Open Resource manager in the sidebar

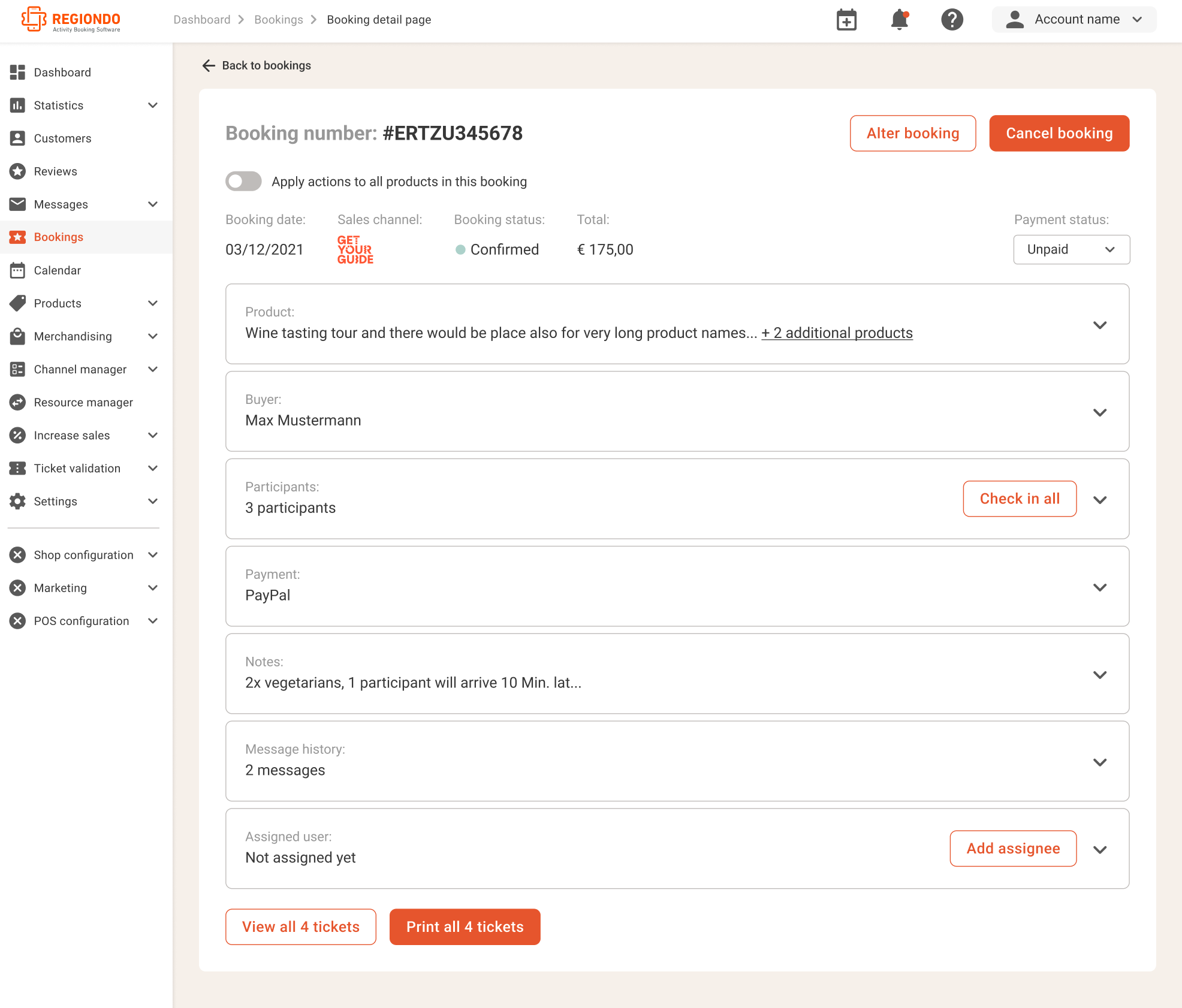pos(86,402)
